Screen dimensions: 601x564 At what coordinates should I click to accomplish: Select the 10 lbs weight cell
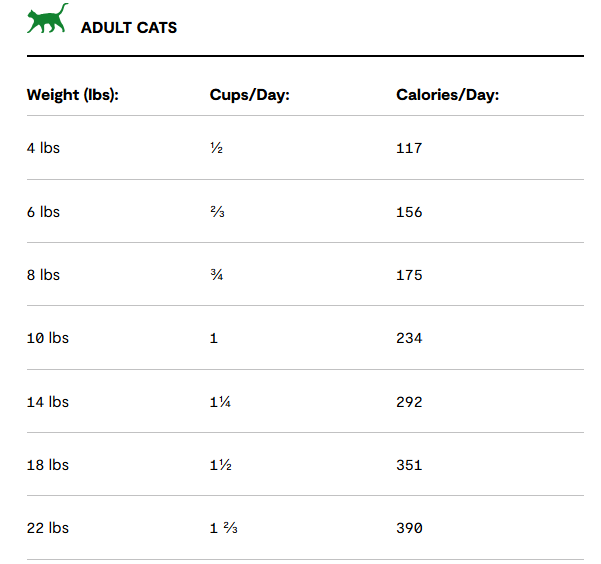pyautogui.click(x=48, y=338)
